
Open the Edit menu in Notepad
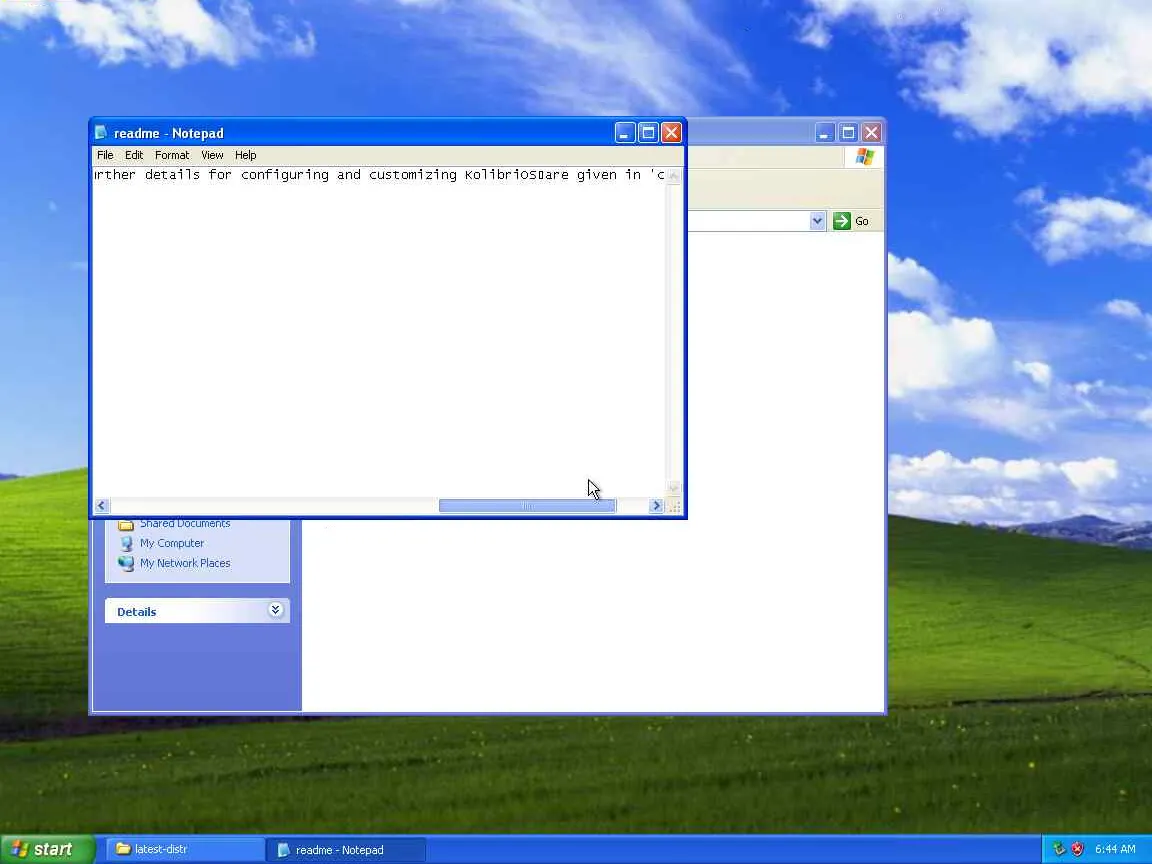pos(134,155)
